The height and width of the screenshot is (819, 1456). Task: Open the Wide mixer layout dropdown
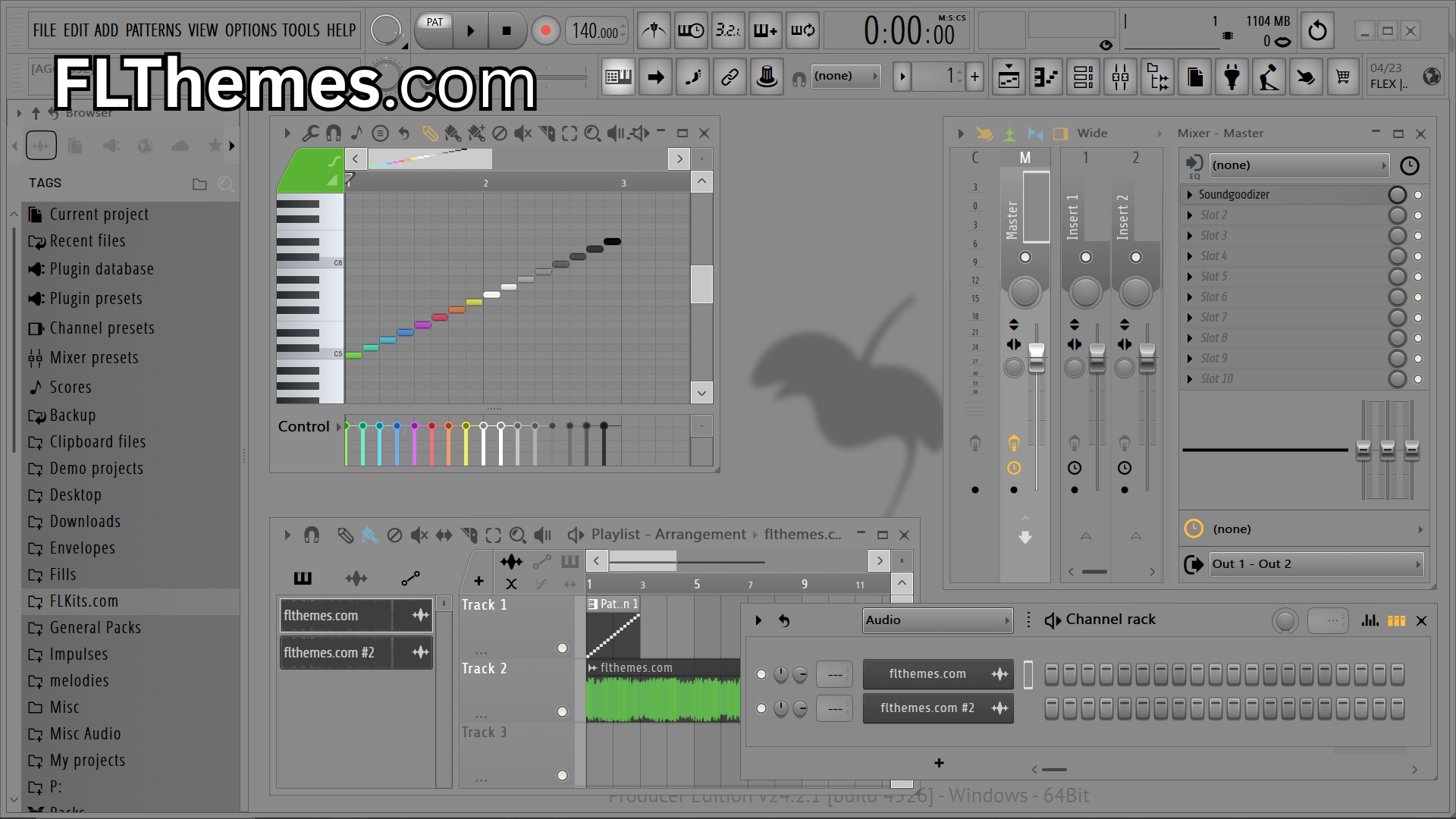1119,133
